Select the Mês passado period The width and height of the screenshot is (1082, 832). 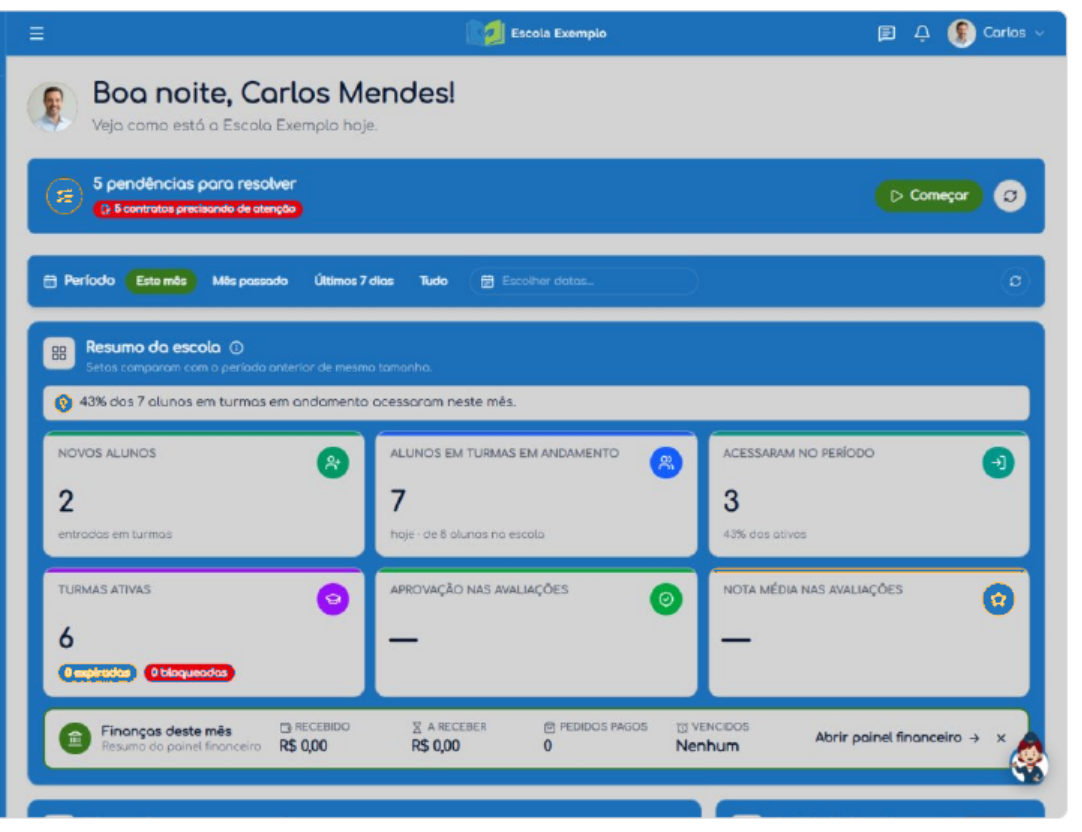tap(250, 281)
